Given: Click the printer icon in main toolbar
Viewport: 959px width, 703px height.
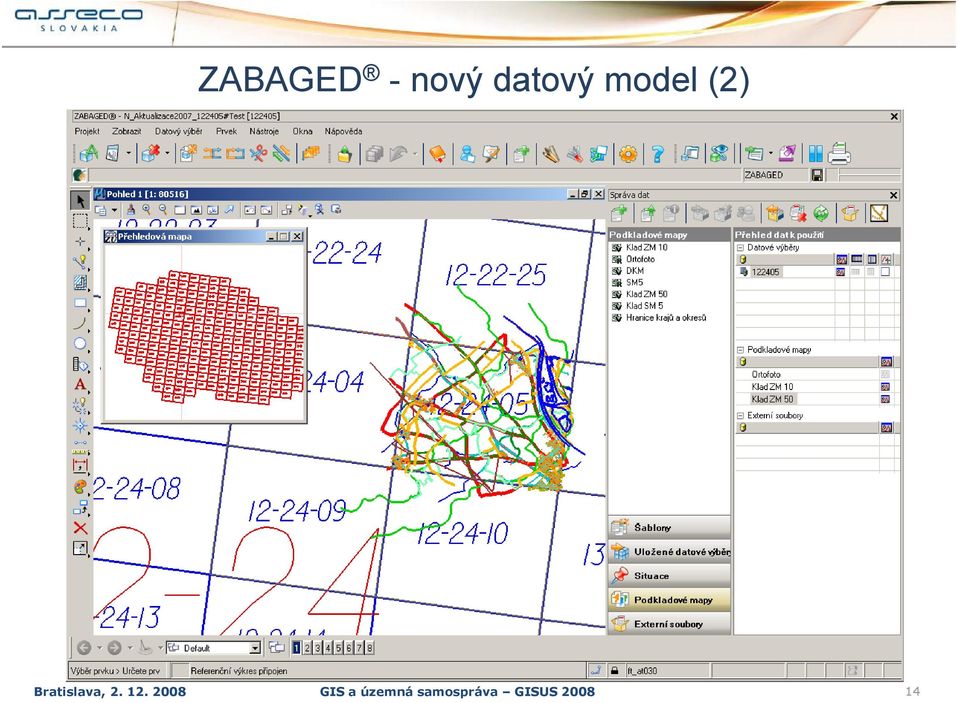Looking at the screenshot, I should pyautogui.click(x=839, y=153).
